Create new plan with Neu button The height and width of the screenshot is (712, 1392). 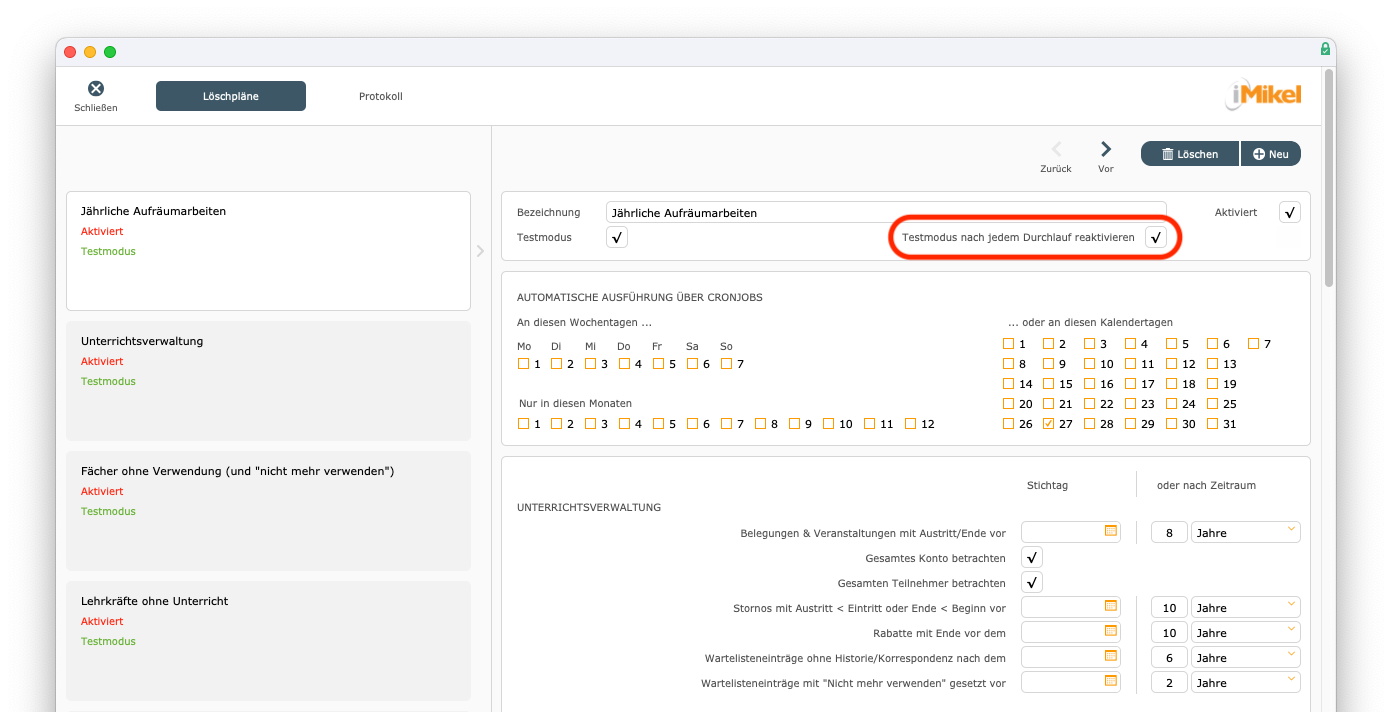(1271, 154)
